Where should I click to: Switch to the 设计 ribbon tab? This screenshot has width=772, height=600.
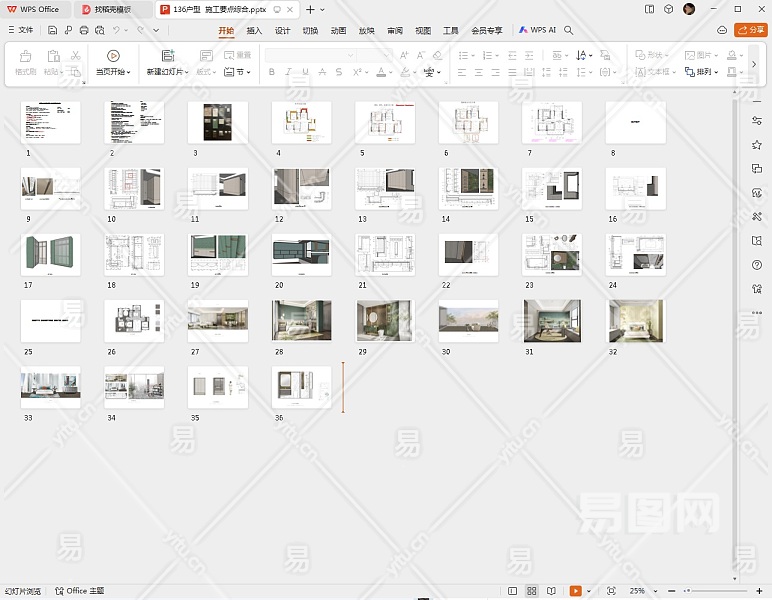tap(282, 31)
